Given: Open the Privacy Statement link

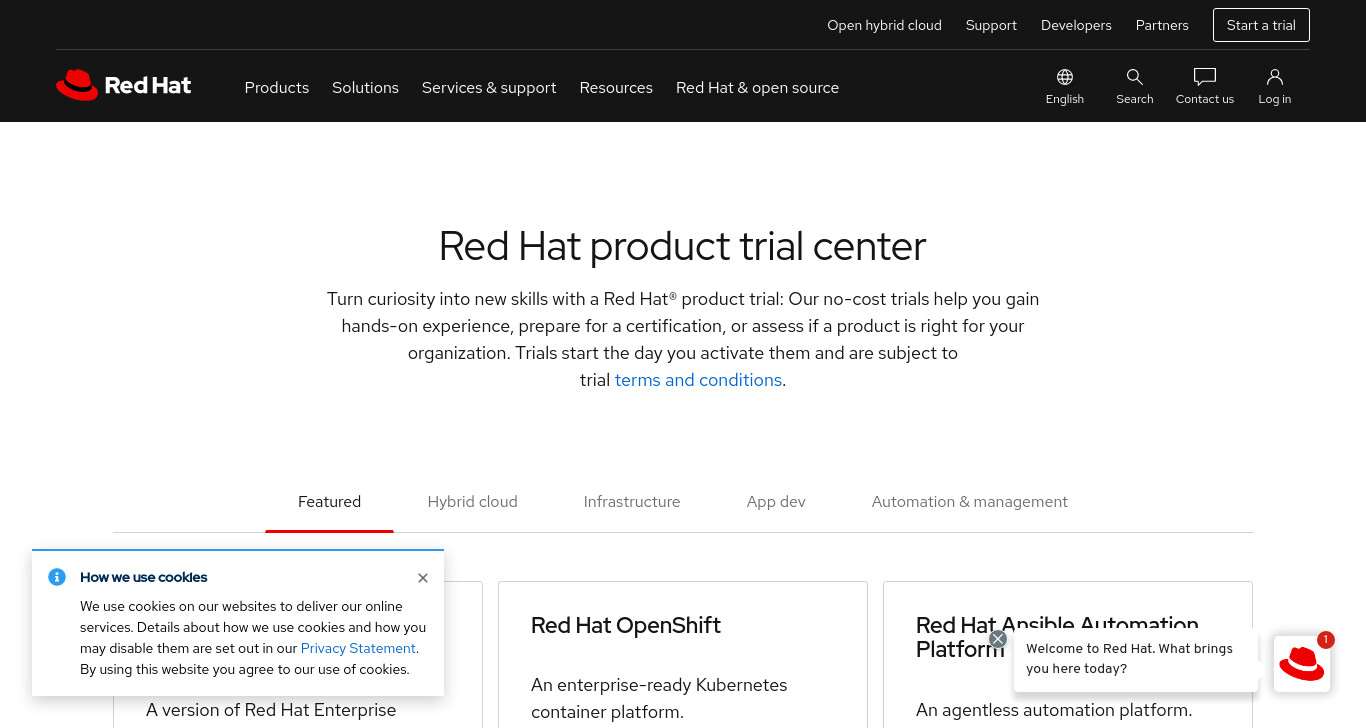Looking at the screenshot, I should click(358, 648).
